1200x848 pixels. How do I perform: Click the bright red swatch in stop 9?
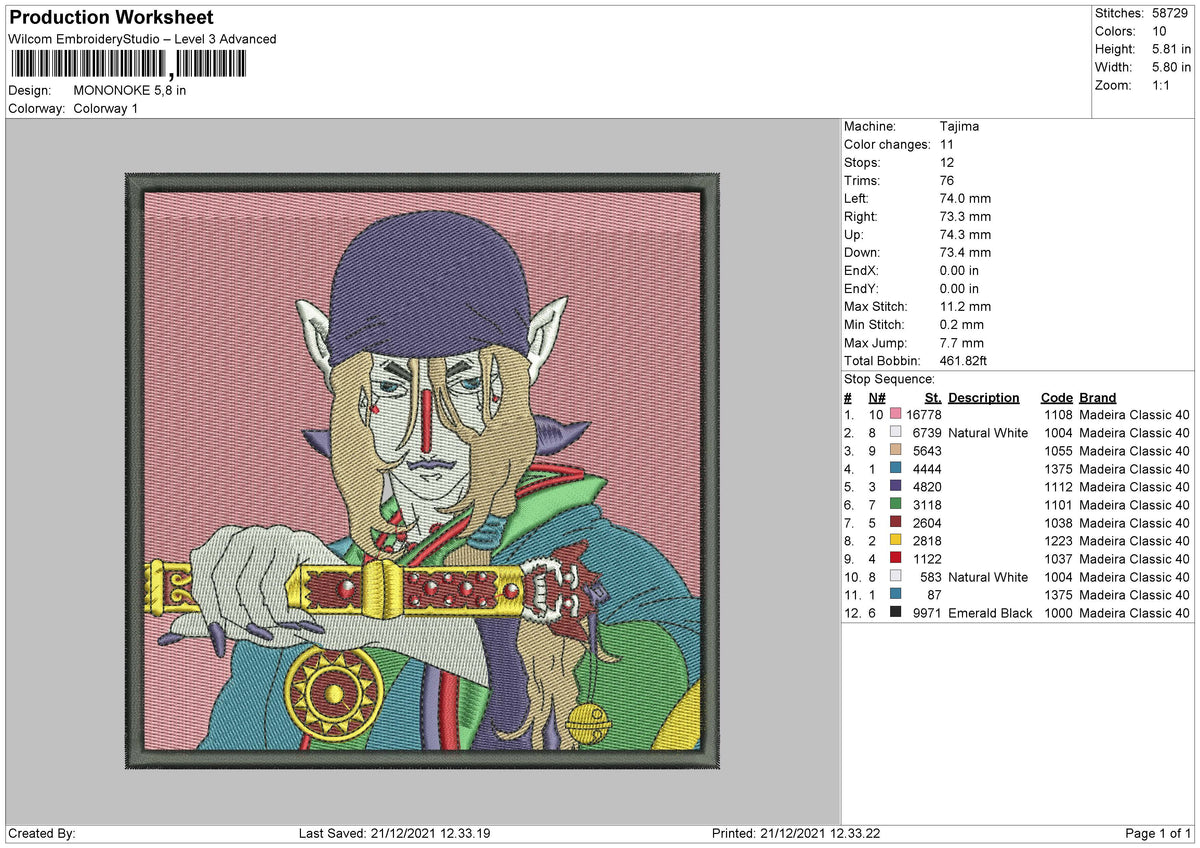[896, 559]
